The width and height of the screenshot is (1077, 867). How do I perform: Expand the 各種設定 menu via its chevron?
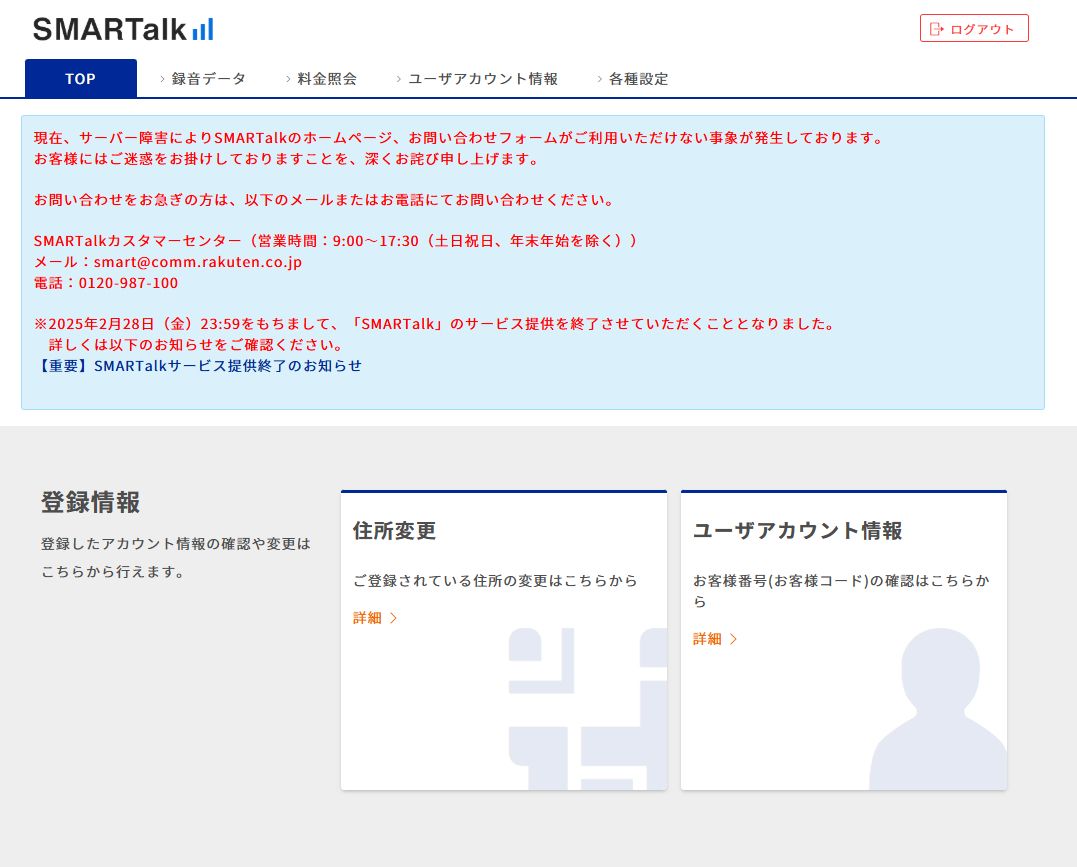click(600, 78)
